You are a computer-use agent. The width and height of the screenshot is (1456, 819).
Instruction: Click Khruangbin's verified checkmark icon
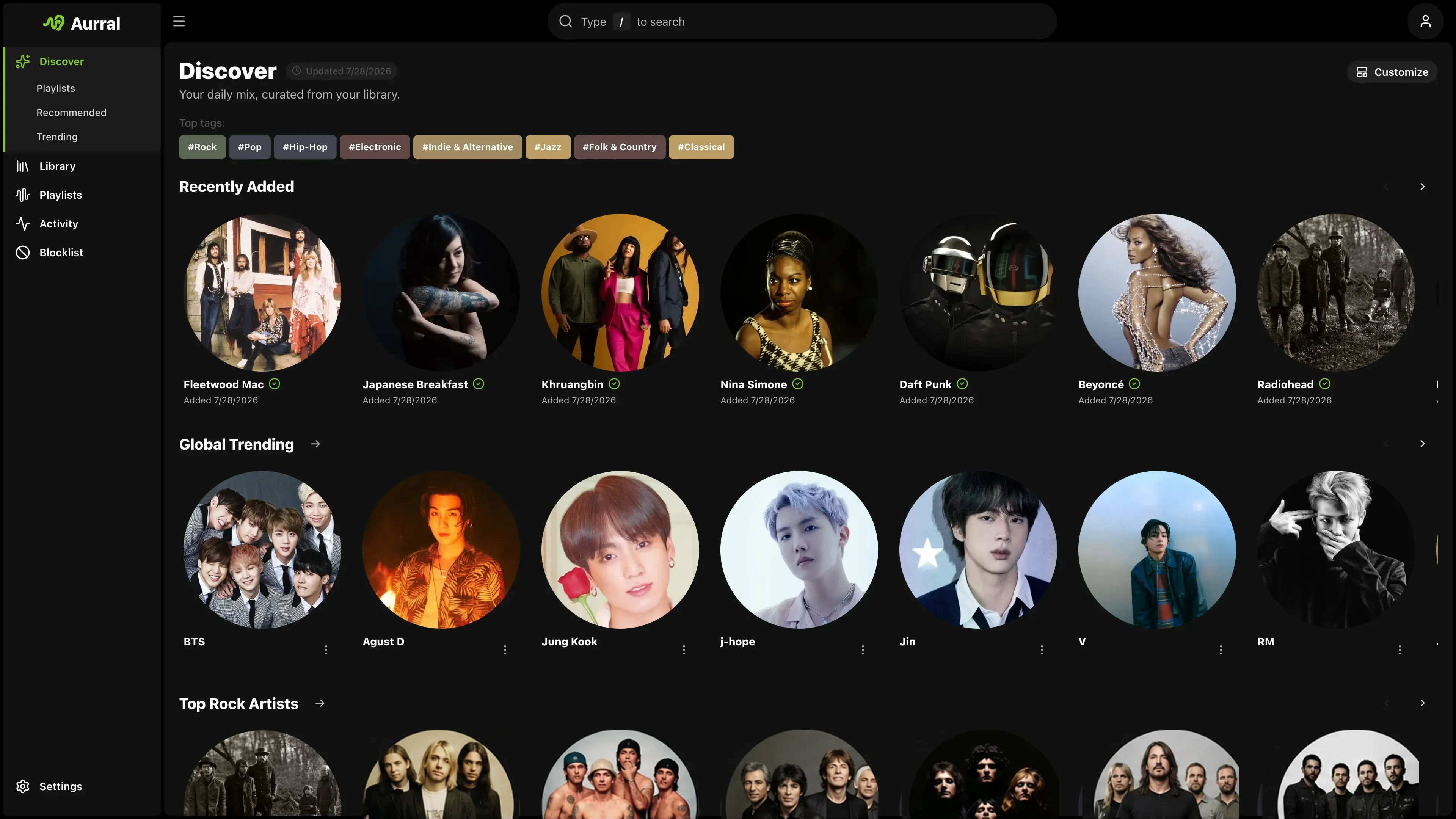pos(614,384)
